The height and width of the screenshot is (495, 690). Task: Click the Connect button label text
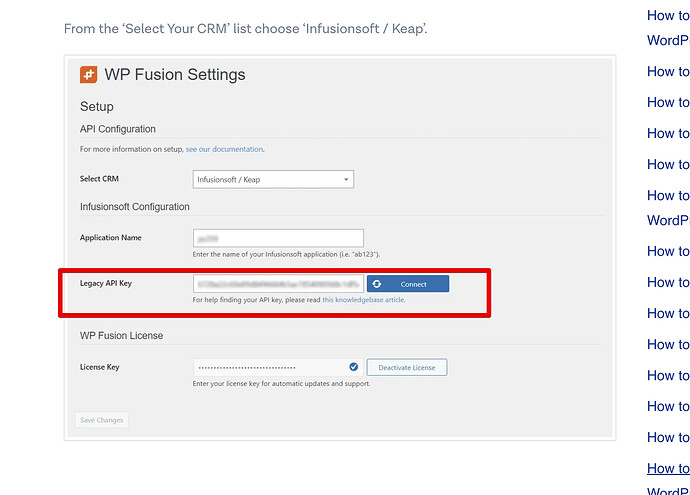coord(413,284)
